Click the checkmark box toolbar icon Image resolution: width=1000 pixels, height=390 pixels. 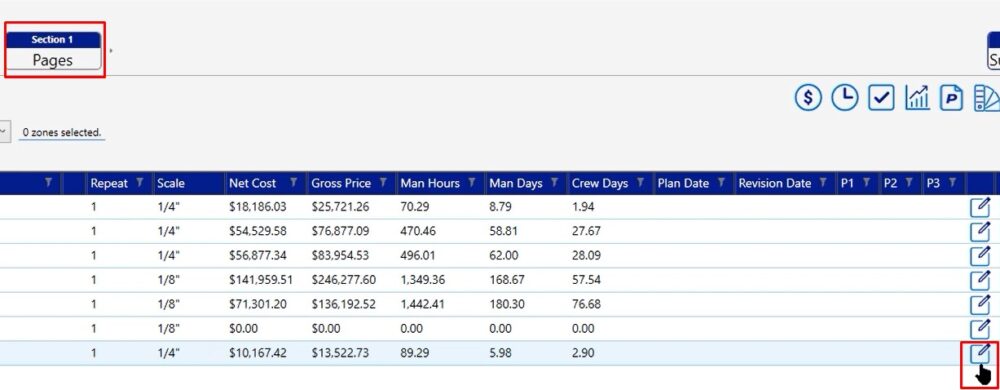(x=881, y=98)
